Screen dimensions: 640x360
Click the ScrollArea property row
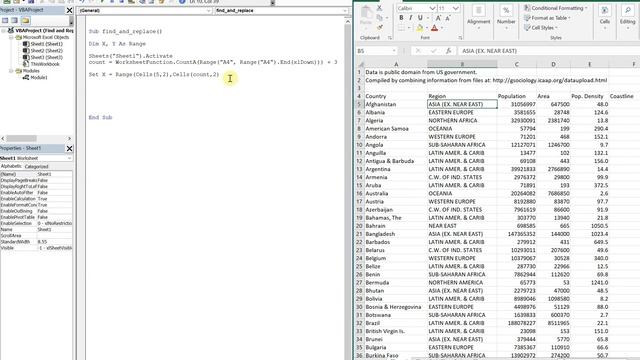[36, 236]
